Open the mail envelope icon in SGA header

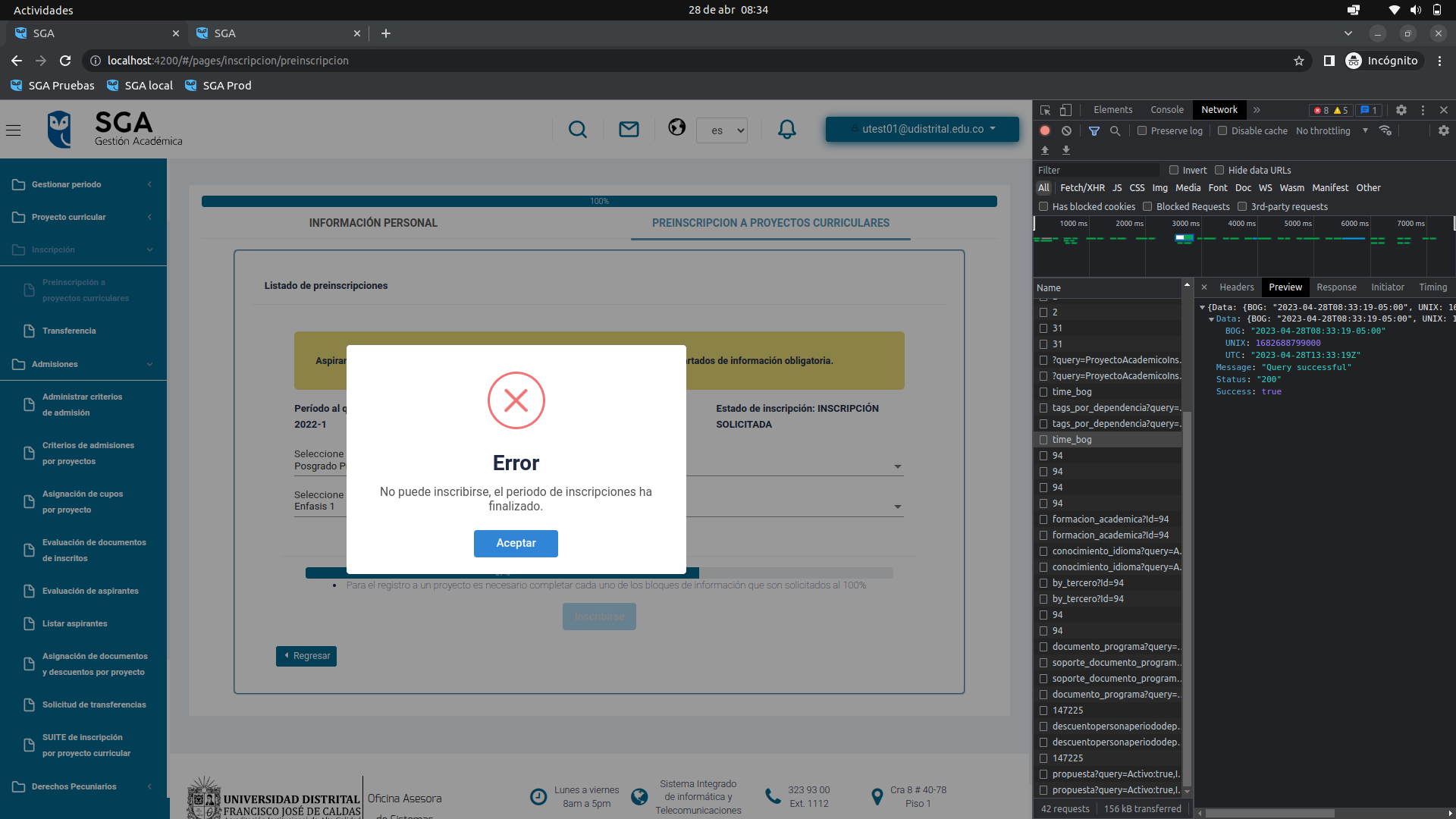[628, 129]
